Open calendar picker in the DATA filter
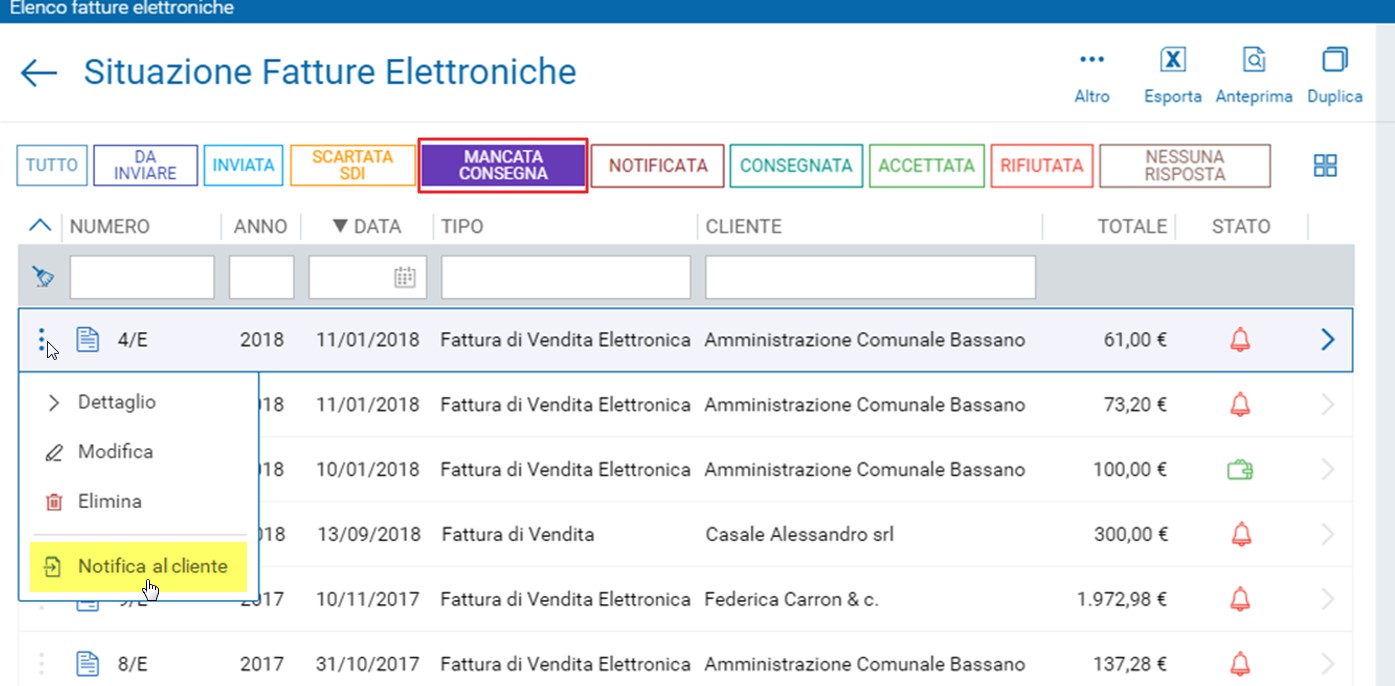1395x686 pixels. (405, 278)
